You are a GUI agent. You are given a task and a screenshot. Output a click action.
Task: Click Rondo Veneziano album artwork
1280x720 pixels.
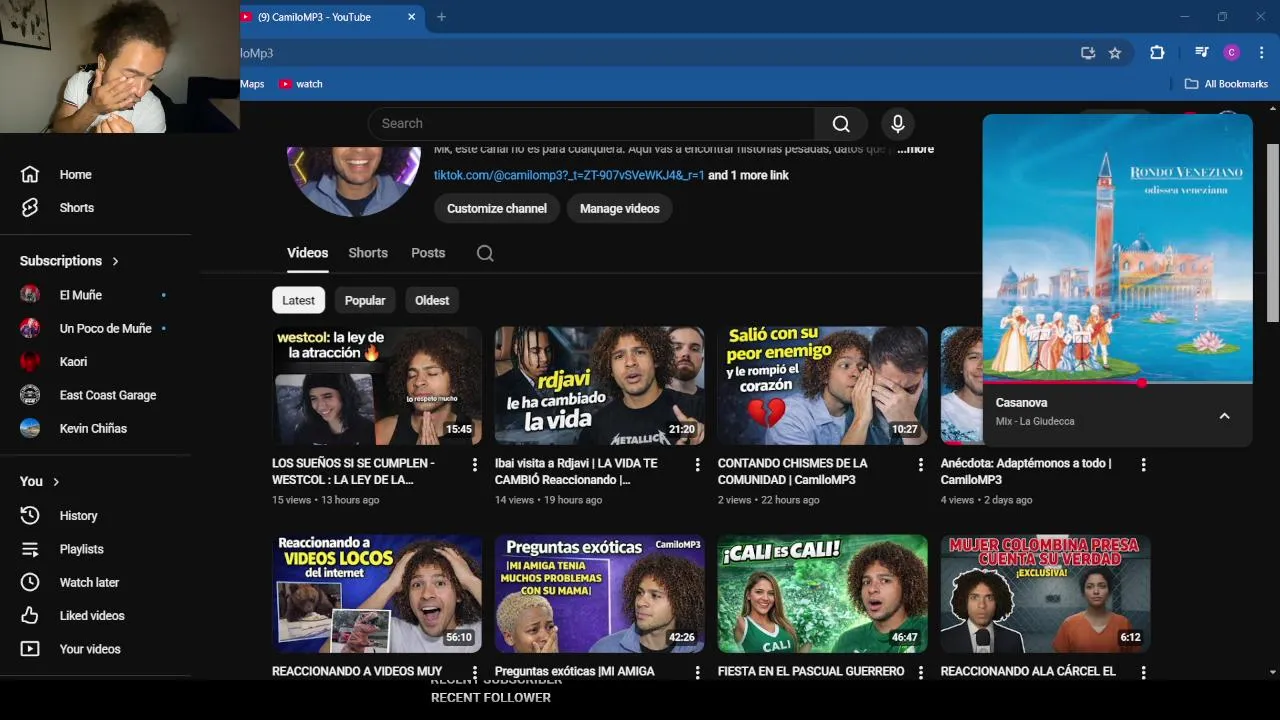coord(1117,248)
